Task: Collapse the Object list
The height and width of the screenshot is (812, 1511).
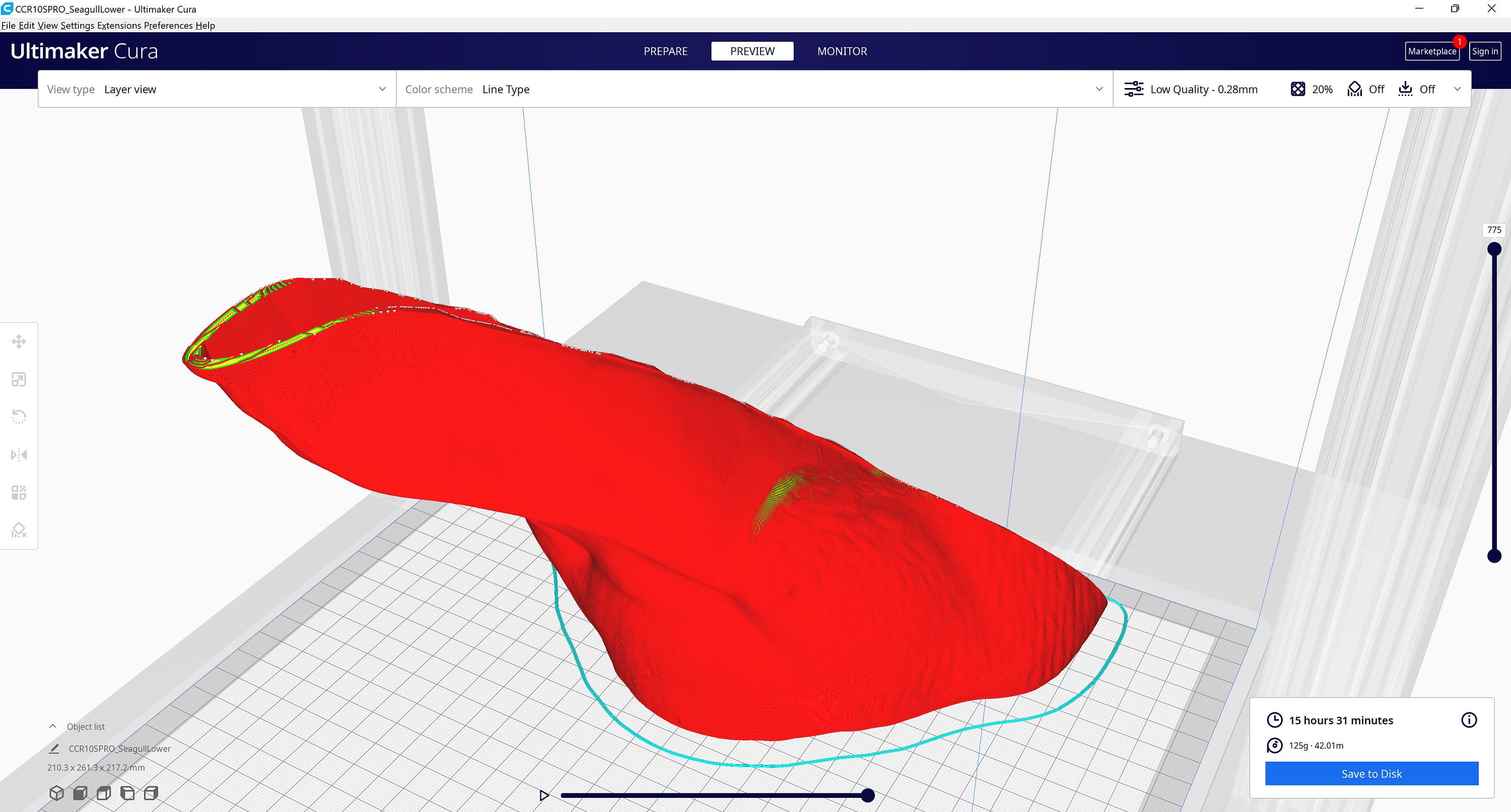Action: tap(53, 726)
